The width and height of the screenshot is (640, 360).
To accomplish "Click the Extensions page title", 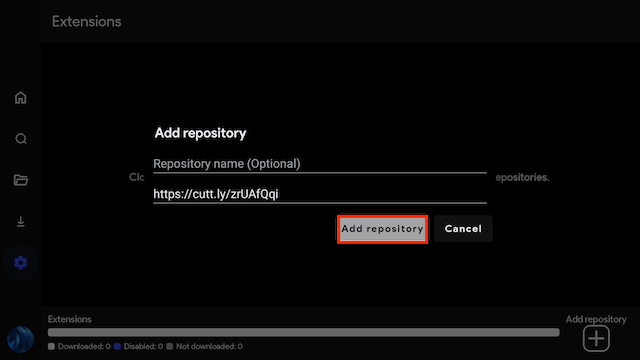I will tap(87, 22).
